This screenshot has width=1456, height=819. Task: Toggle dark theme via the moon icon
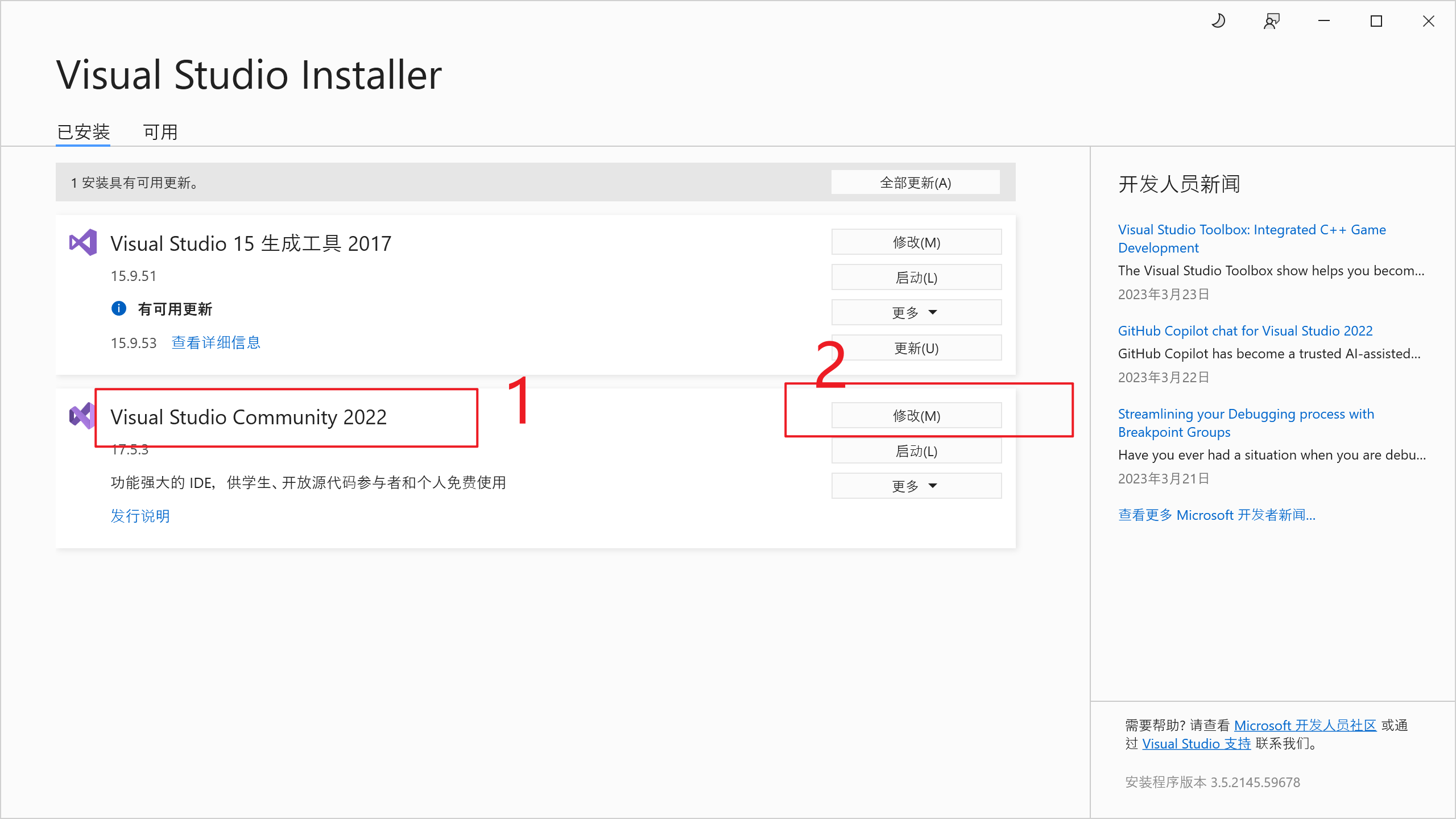[x=1218, y=22]
